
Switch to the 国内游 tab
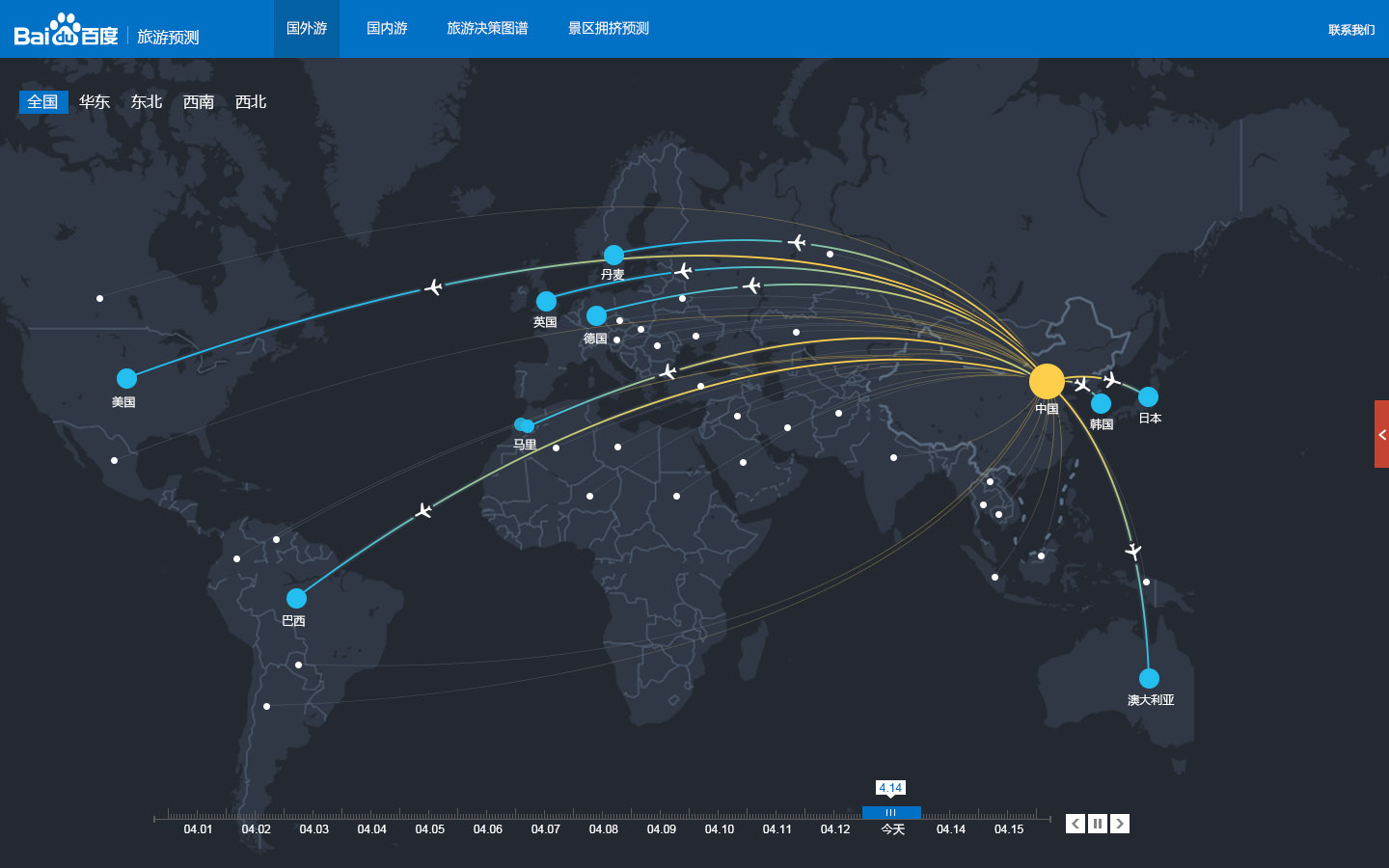pyautogui.click(x=387, y=29)
